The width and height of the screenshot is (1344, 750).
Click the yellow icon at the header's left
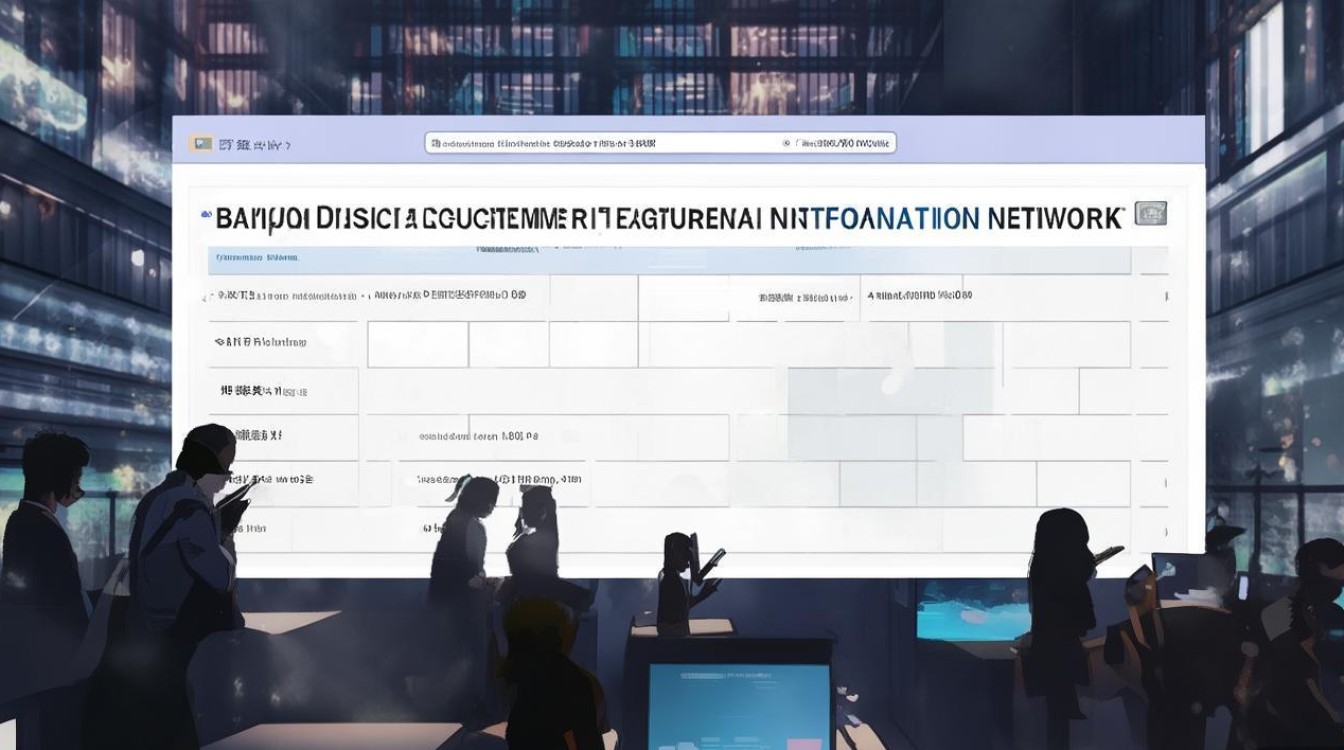[x=200, y=144]
